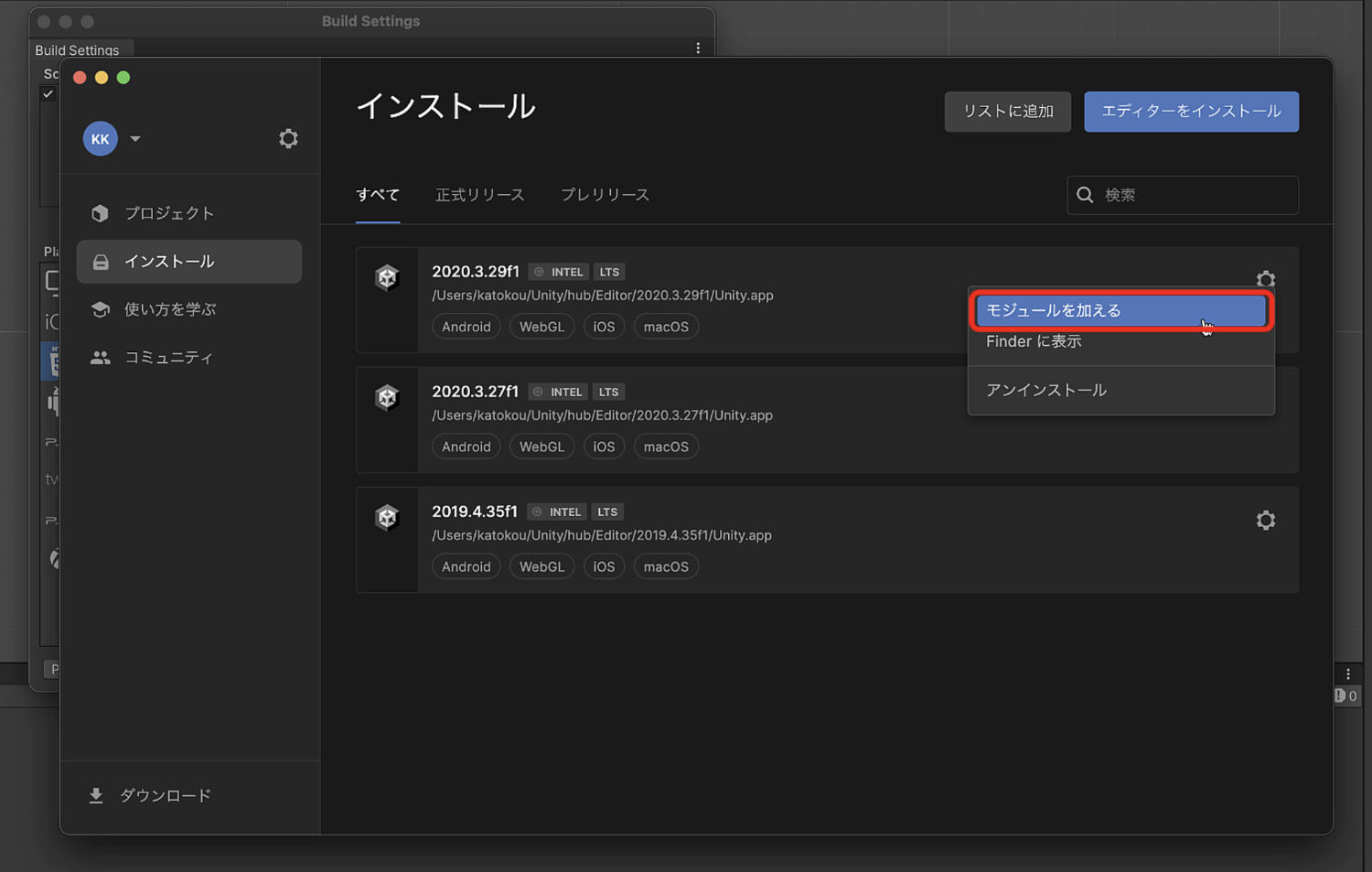1372x872 pixels.
Task: Click LTS badge of 2019.4.35f1
Action: point(607,511)
